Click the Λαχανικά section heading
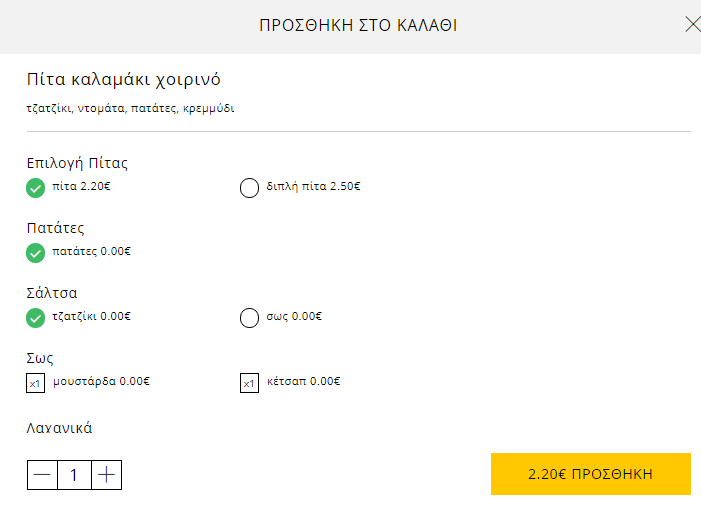The height and width of the screenshot is (506, 701). 59,428
